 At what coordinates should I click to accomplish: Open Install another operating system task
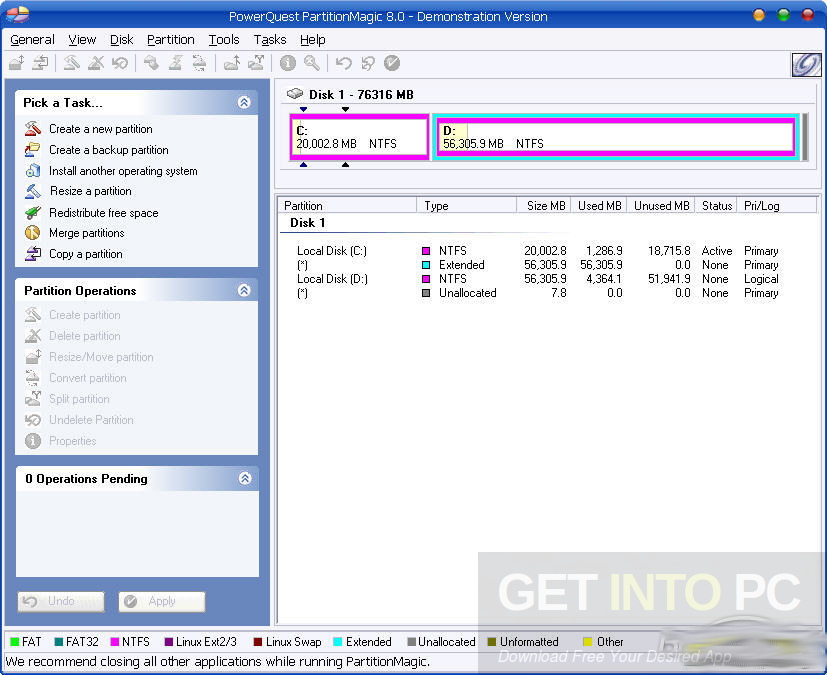pos(30,171)
